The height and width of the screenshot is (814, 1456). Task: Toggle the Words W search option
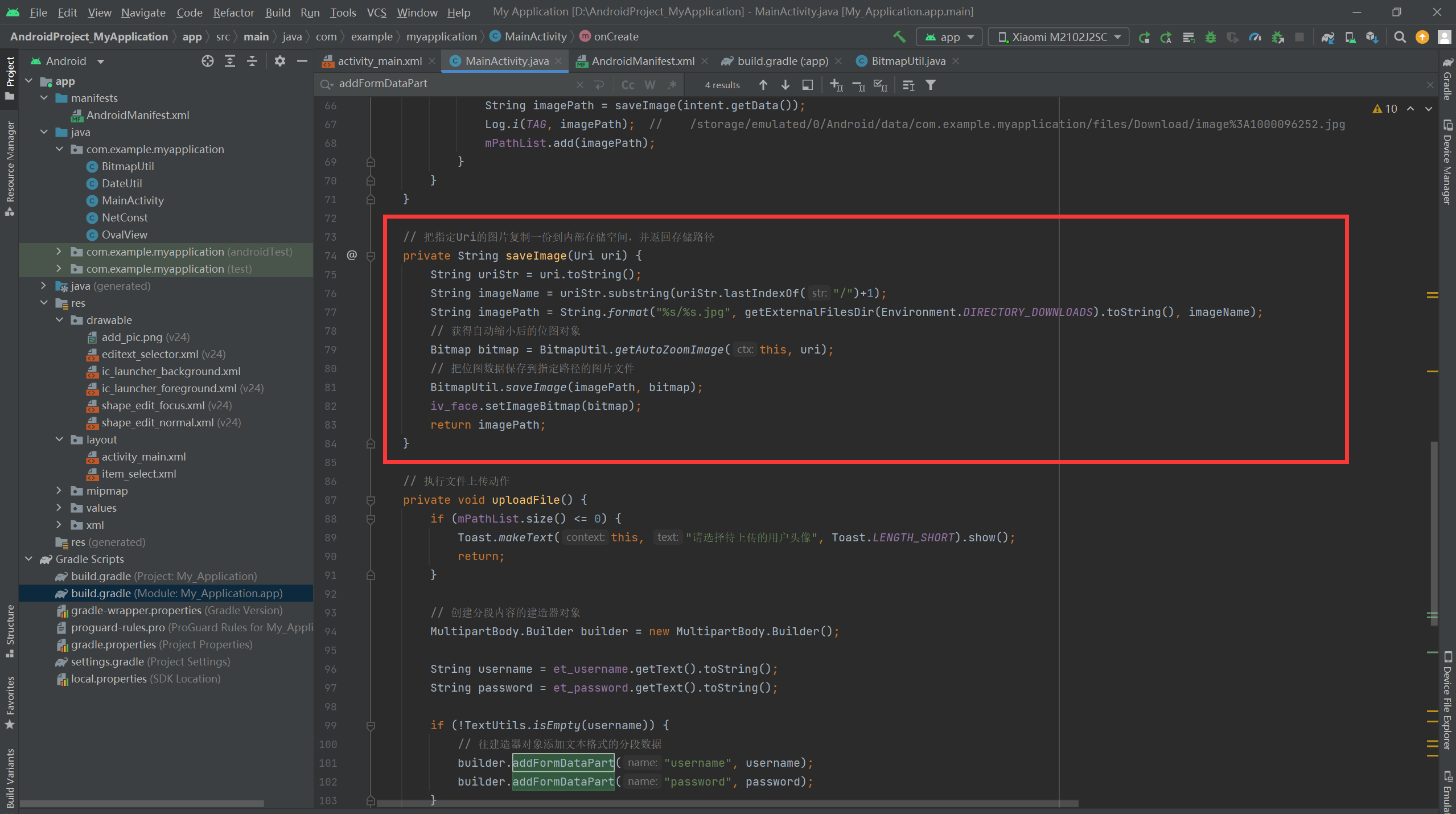649,85
